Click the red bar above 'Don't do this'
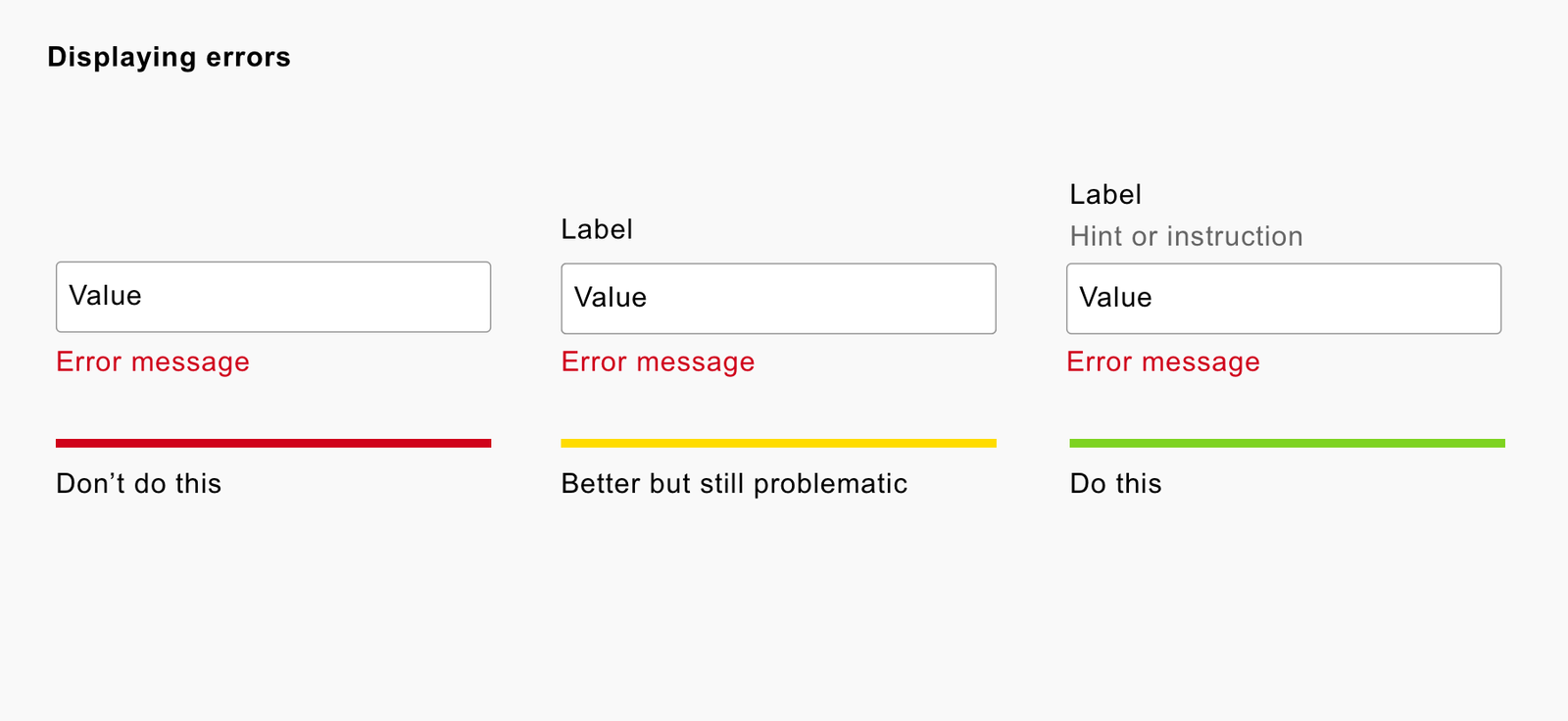The width and height of the screenshot is (1568, 721). click(273, 444)
